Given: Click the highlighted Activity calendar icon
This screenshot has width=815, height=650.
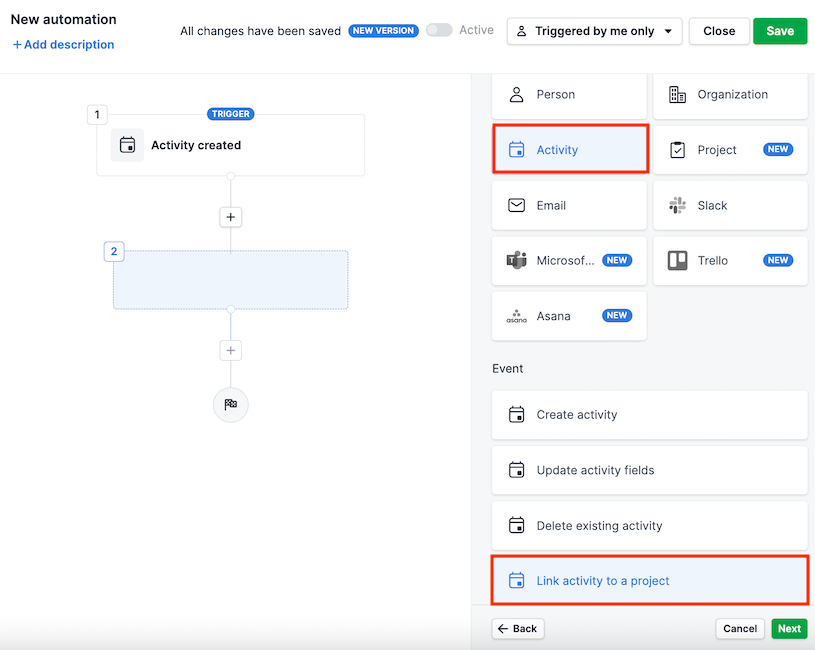Looking at the screenshot, I should coord(516,149).
